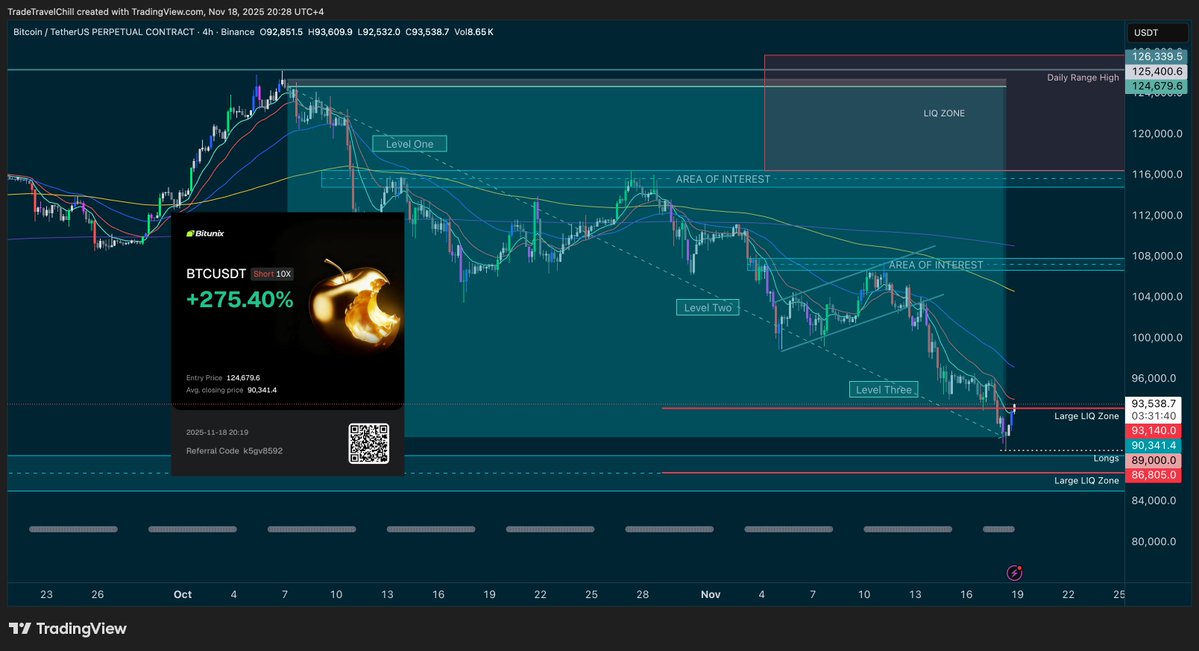Click the red 86,805.0 price tag
Viewport: 1199px width, 651px height.
[x=1154, y=475]
